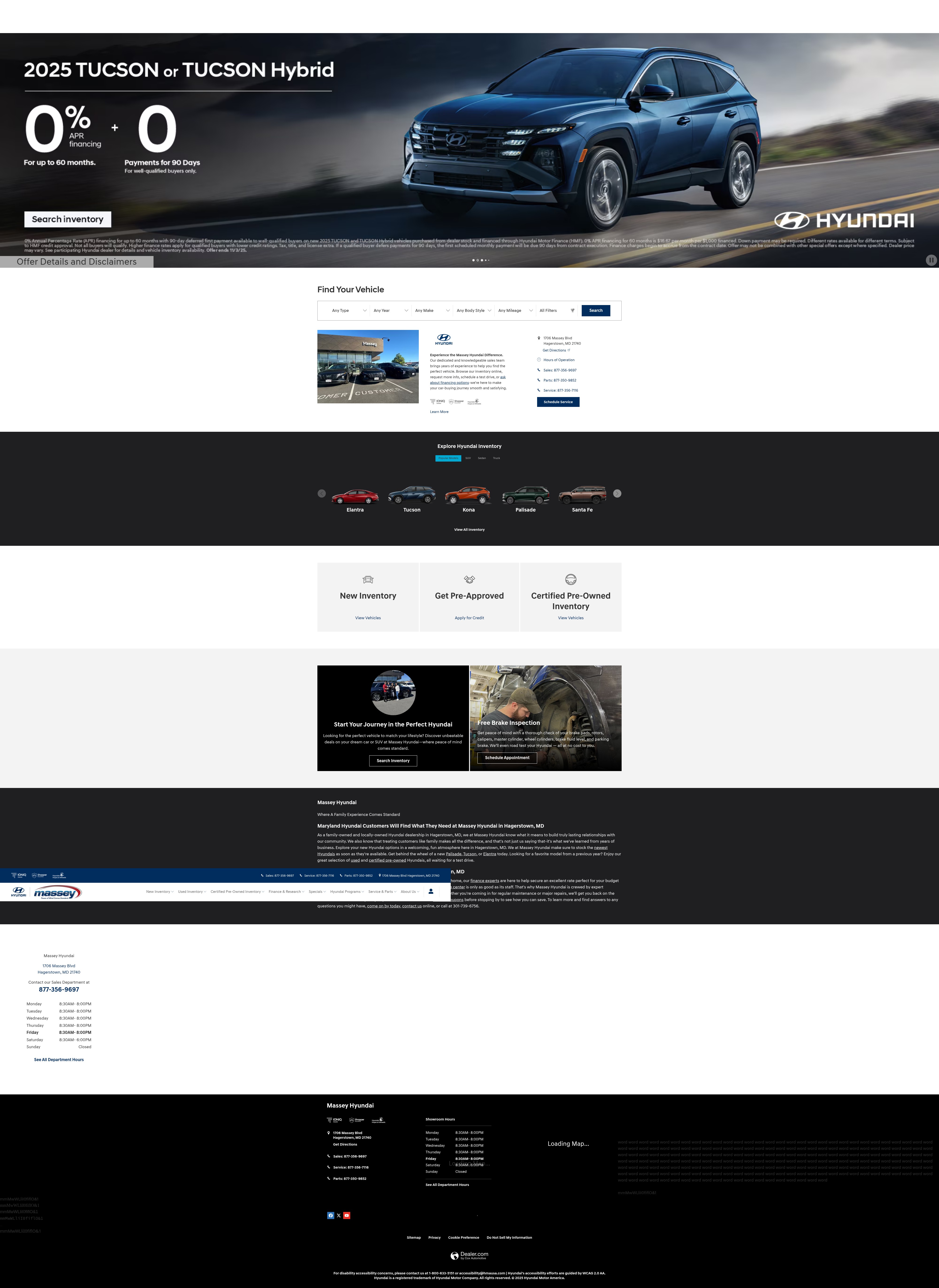
Task: Open the All Filters sliders icon
Action: pyautogui.click(x=572, y=311)
